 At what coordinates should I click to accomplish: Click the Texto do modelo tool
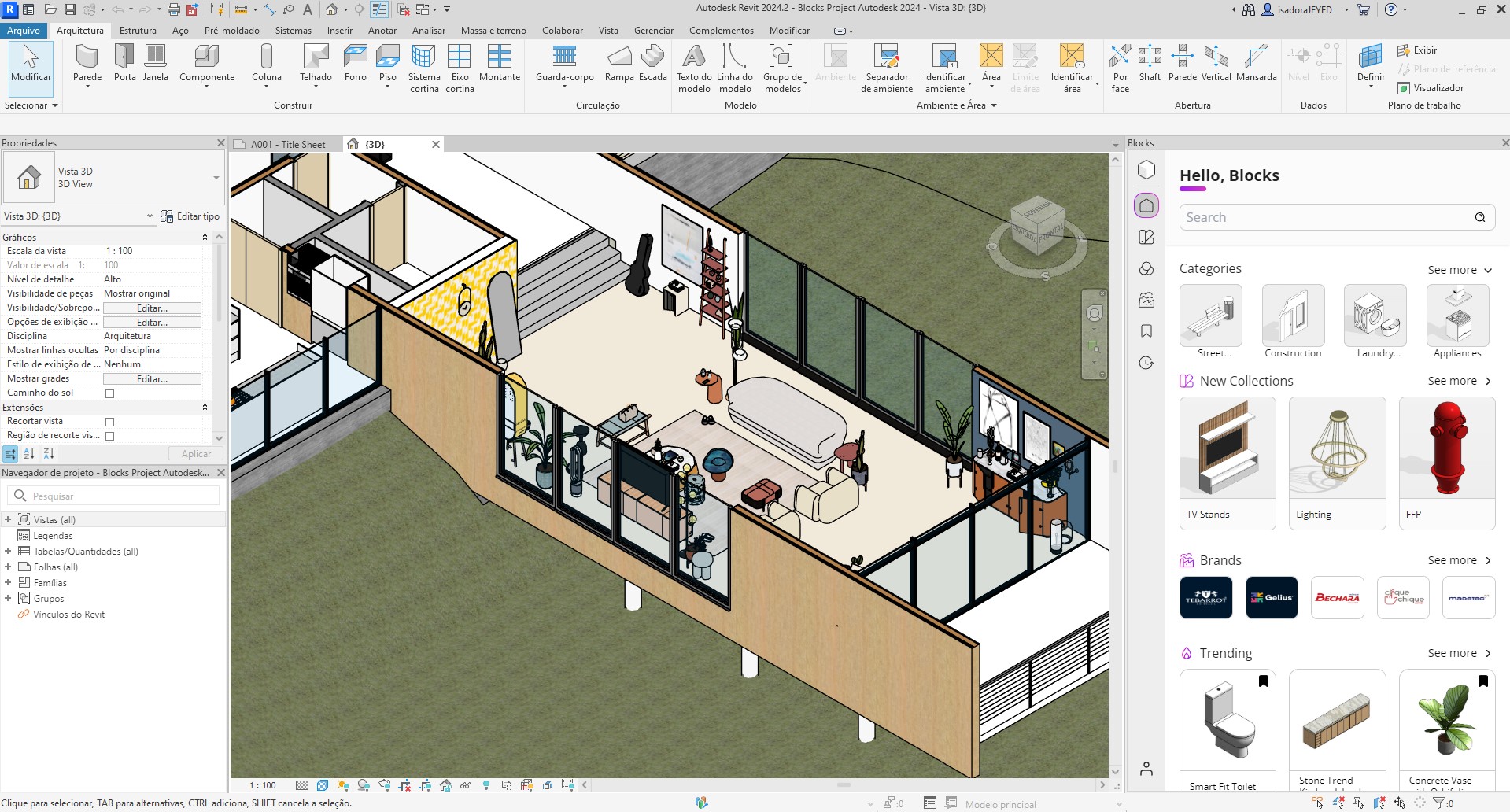[x=694, y=68]
